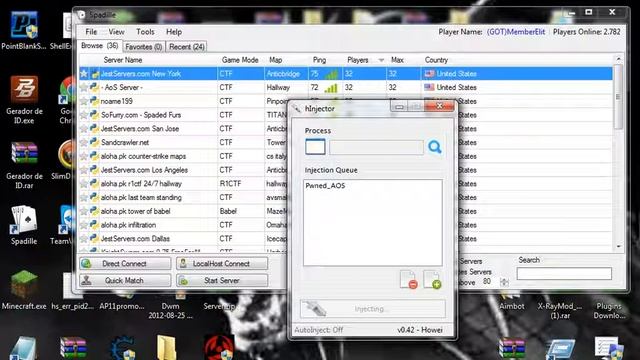The width and height of the screenshot is (640, 360).
Task: Sort by Server Name column header
Action: [x=123, y=60]
